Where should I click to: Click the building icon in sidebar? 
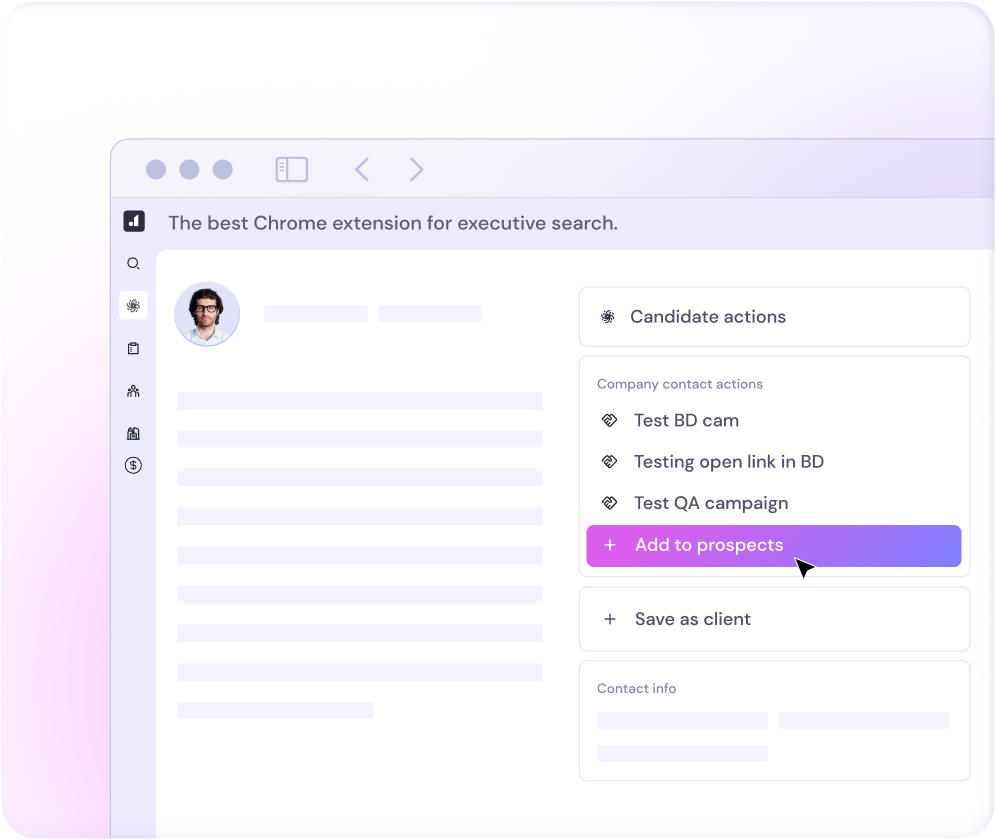click(x=133, y=433)
